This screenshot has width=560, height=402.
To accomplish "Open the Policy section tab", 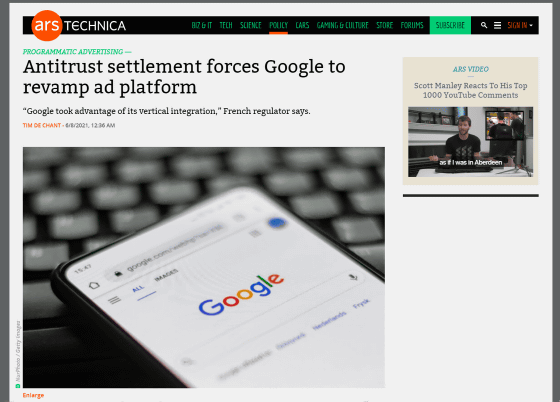I will (279, 25).
